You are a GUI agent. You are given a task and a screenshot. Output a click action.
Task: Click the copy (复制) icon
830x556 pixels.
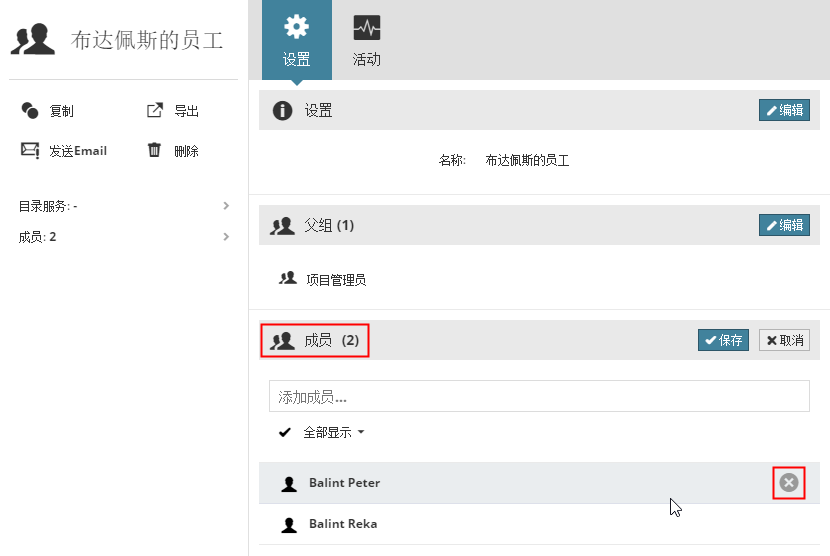pos(30,111)
